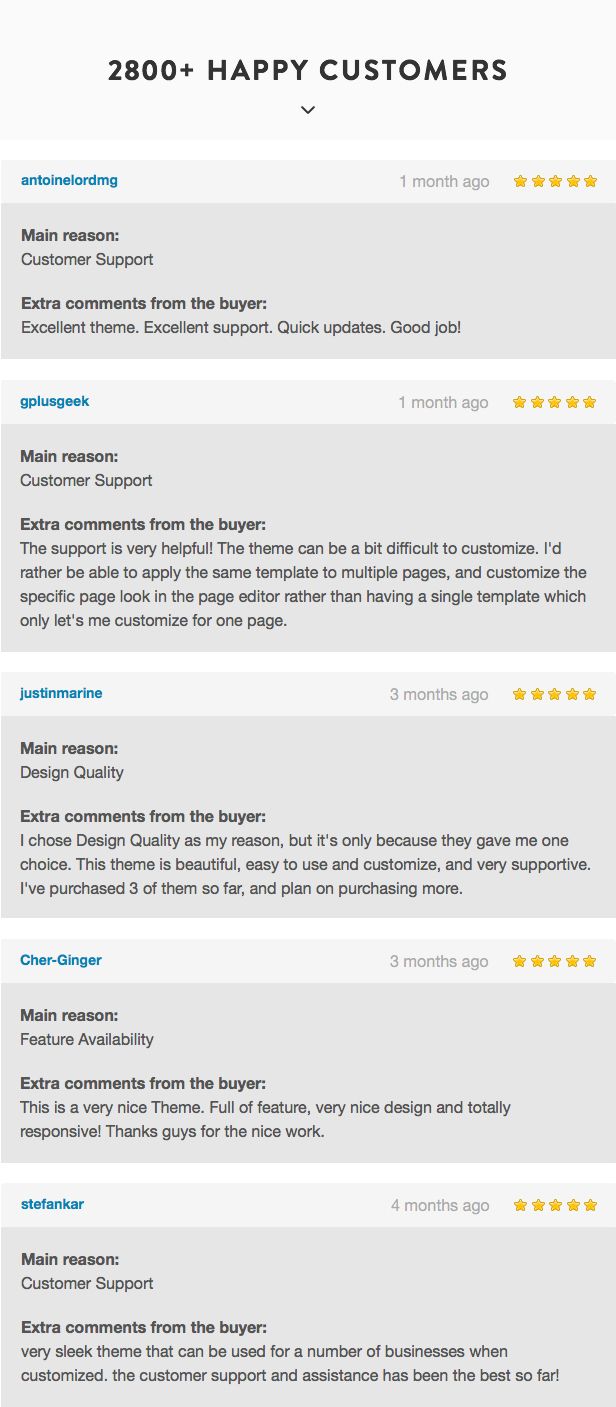Click the '2800+ Happy Customers' heading
The width and height of the screenshot is (616, 1407).
(308, 71)
